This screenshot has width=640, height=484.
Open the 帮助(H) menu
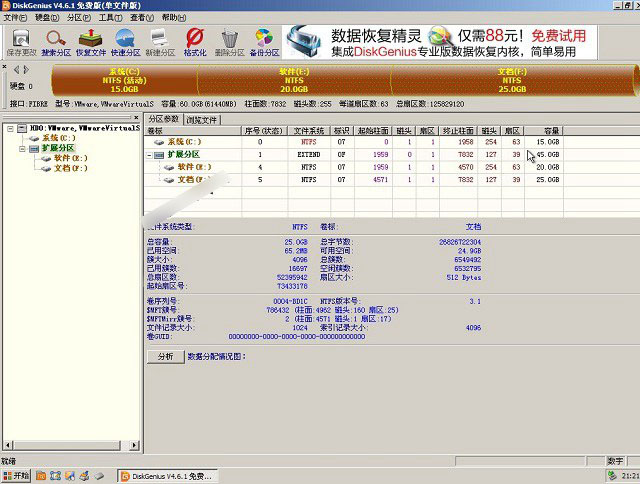tap(174, 18)
